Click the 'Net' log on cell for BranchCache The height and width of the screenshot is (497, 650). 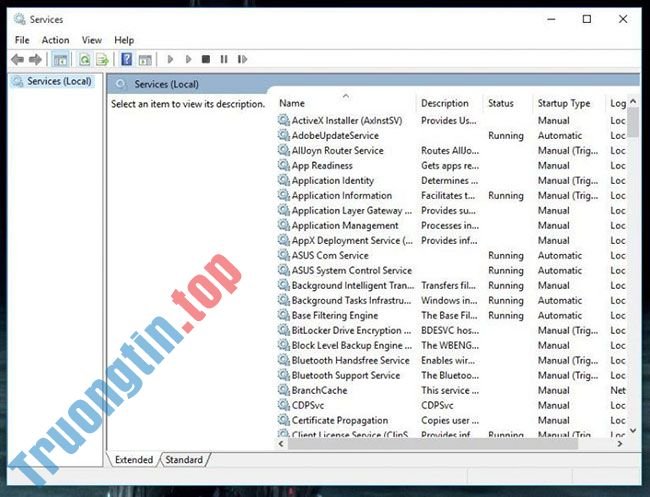tap(618, 390)
